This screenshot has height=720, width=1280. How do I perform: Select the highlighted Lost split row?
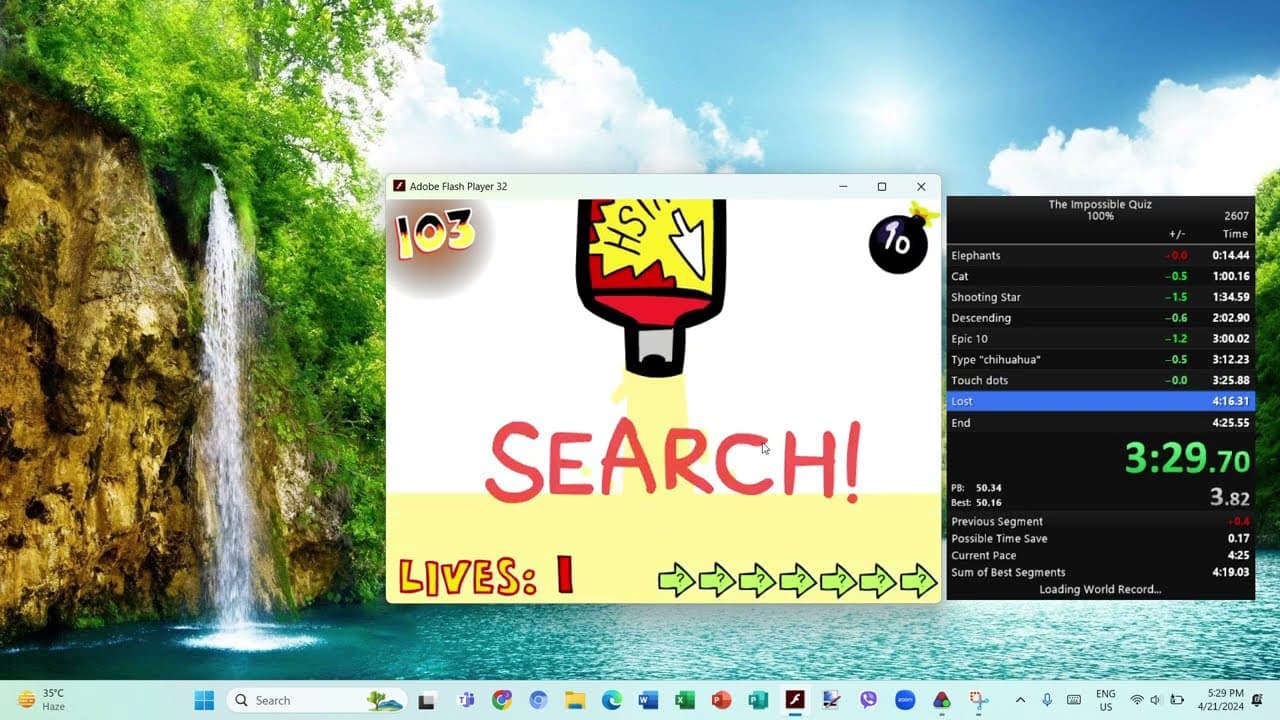tap(1100, 401)
